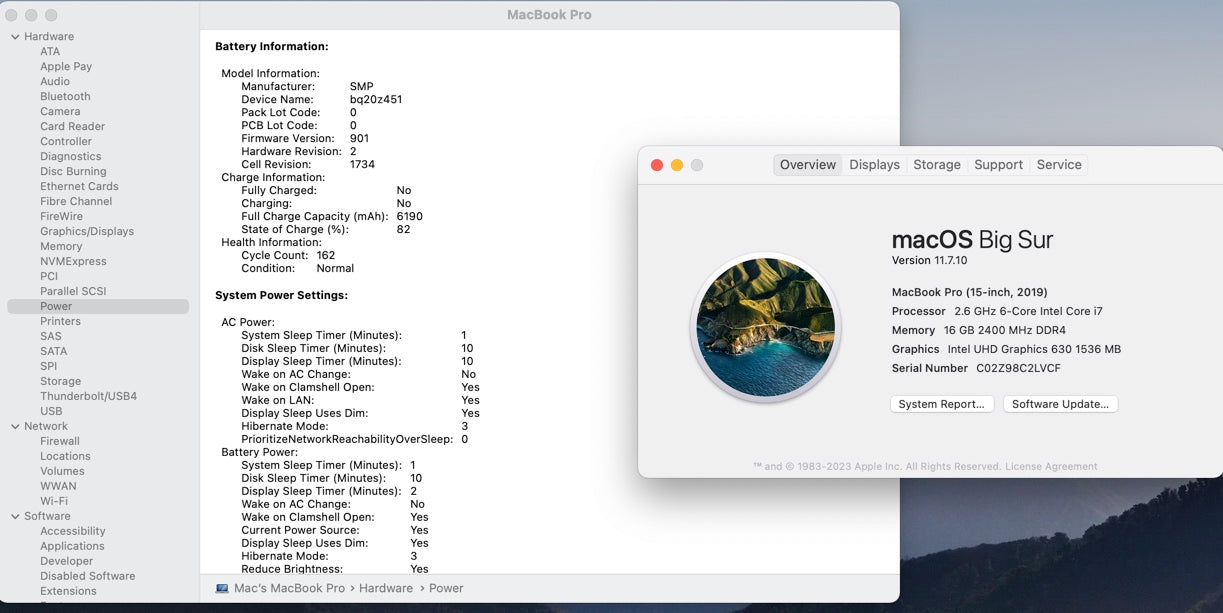Collapse the Hardware section in sidebar

point(15,37)
